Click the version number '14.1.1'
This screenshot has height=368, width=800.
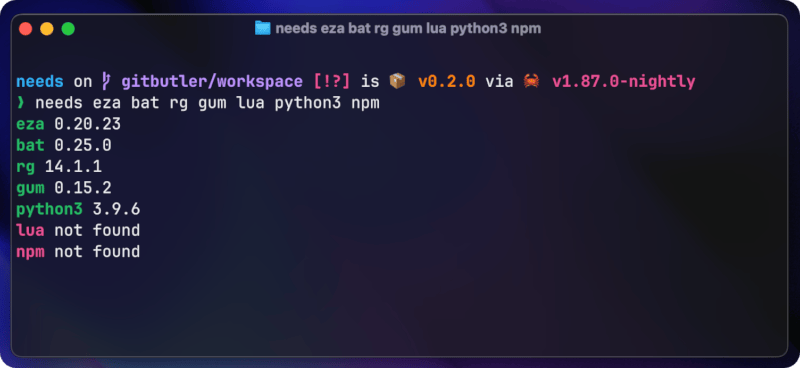[x=73, y=166]
